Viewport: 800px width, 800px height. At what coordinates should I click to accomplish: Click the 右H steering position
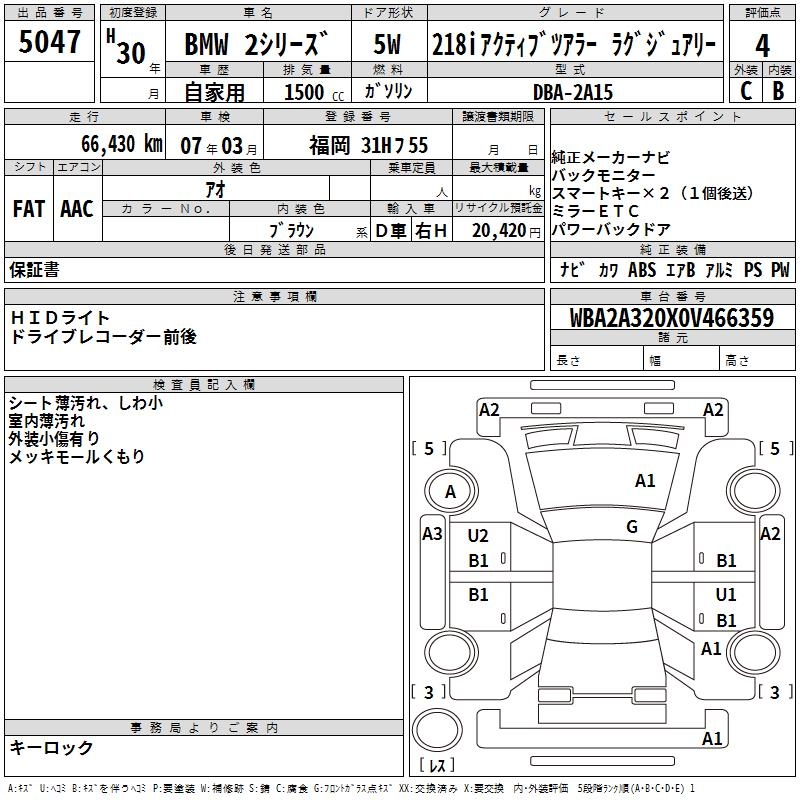pos(431,231)
